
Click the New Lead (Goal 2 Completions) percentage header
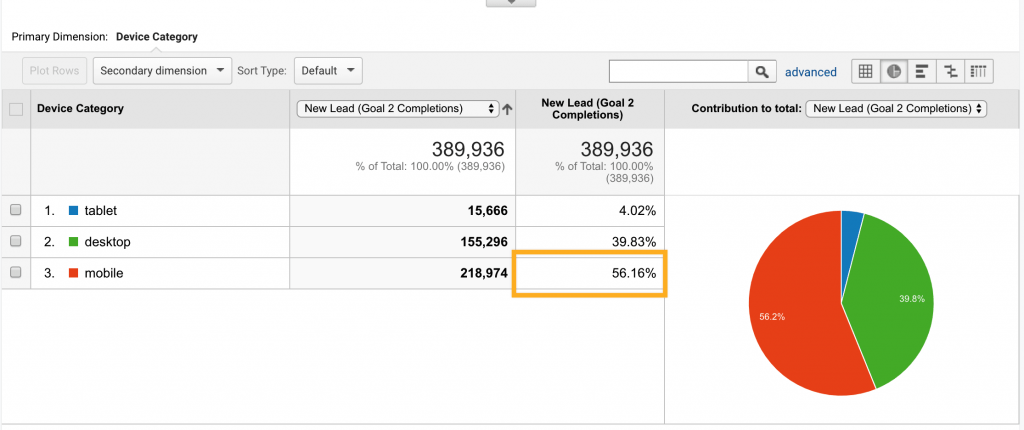coord(590,108)
